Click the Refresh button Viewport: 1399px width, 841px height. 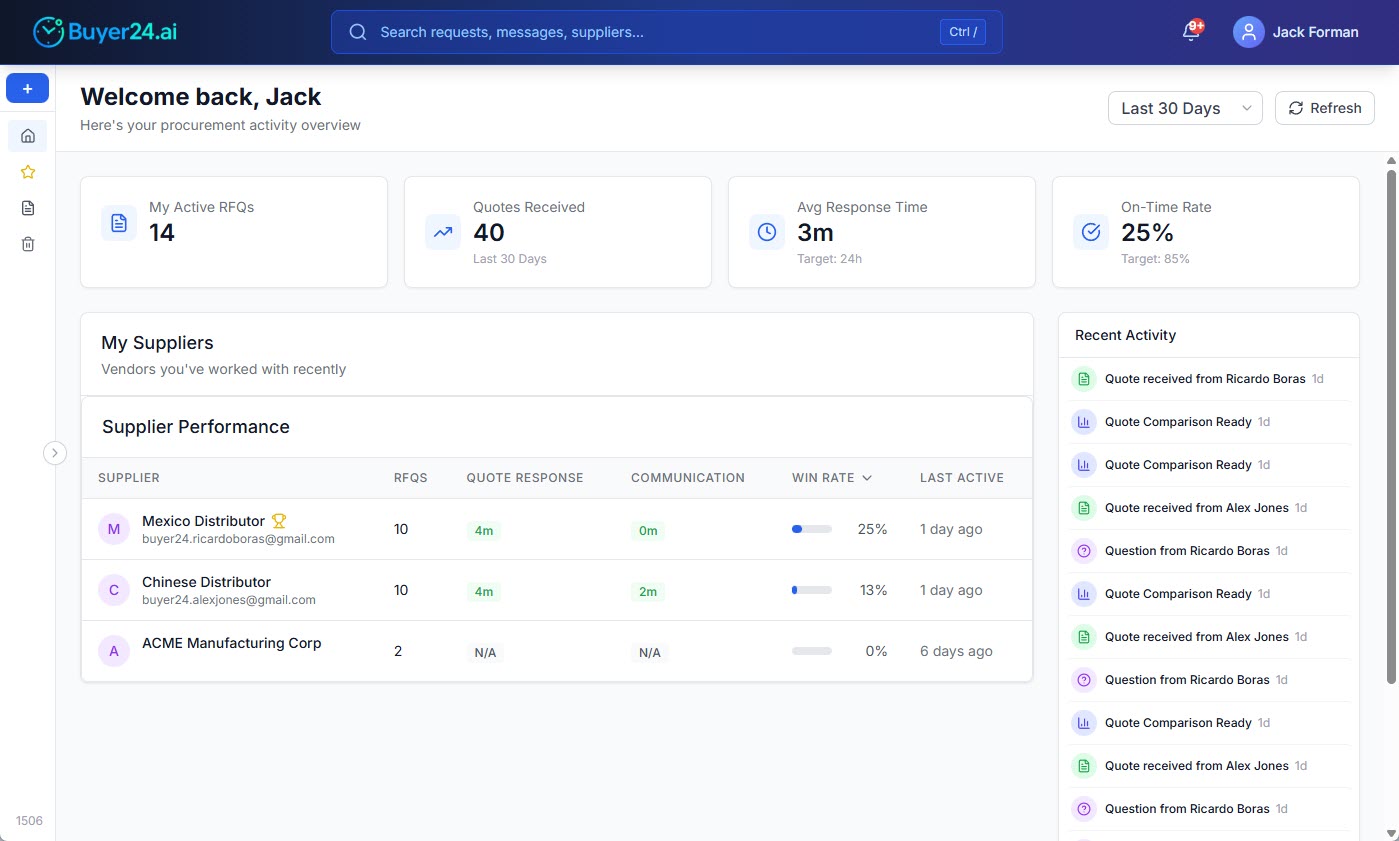point(1324,107)
